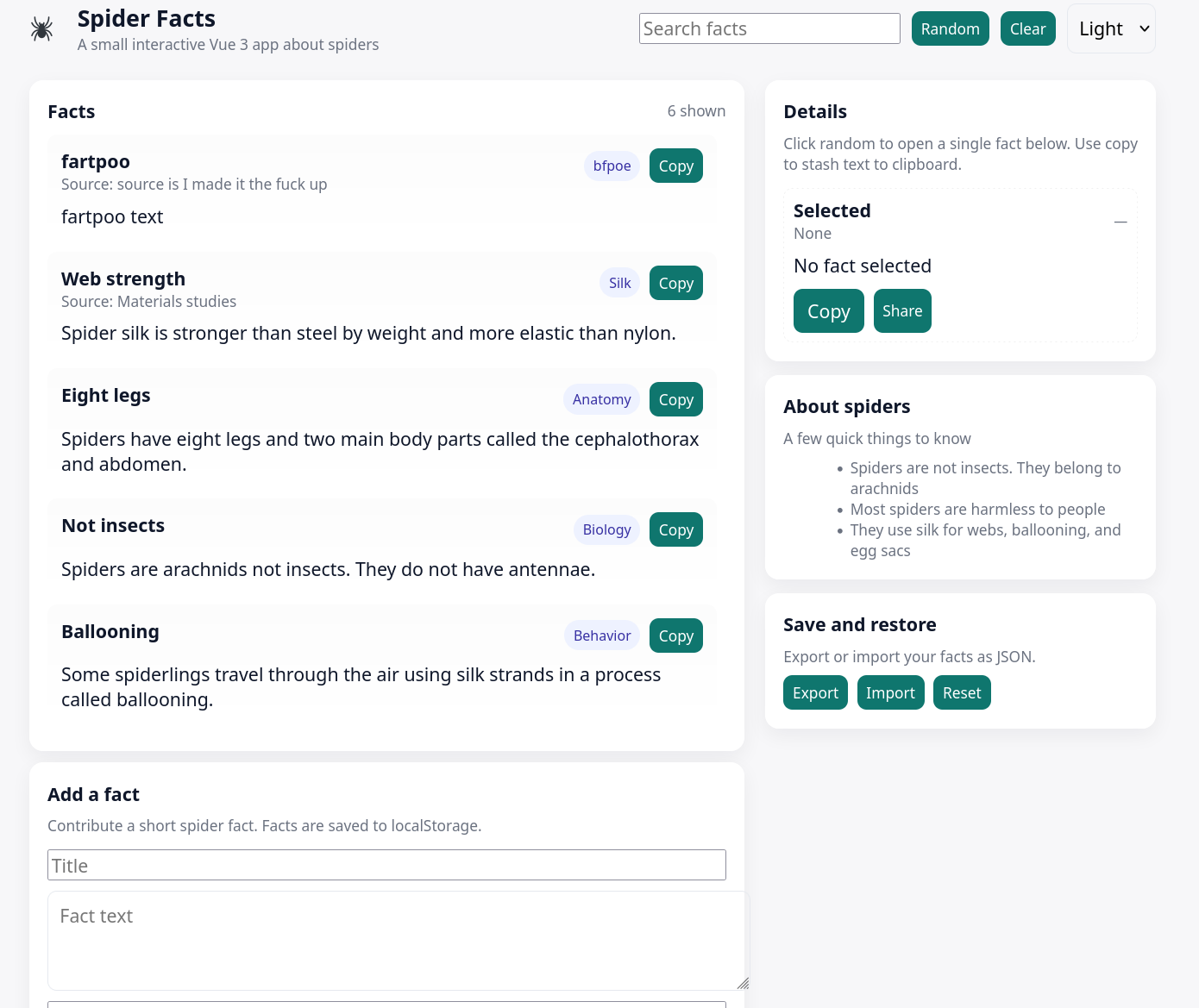Click the eight legs description sentence
The height and width of the screenshot is (1008, 1199).
pyautogui.click(x=380, y=452)
